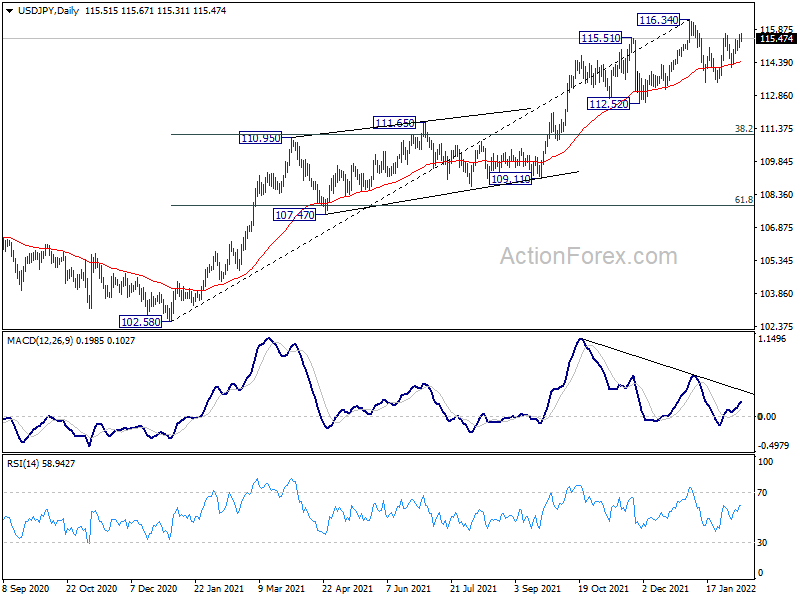Click the 17 Jan 2022 date label

click(732, 589)
